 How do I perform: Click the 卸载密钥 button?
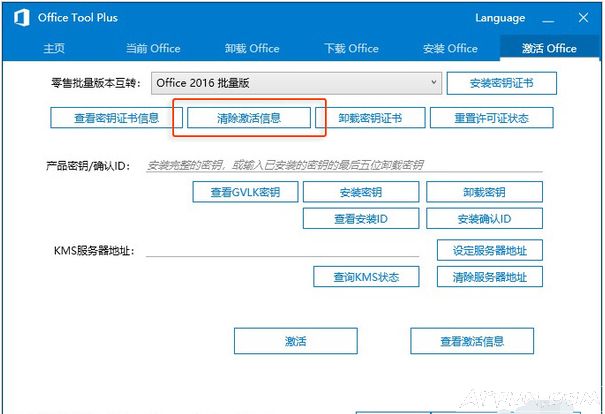coord(484,192)
